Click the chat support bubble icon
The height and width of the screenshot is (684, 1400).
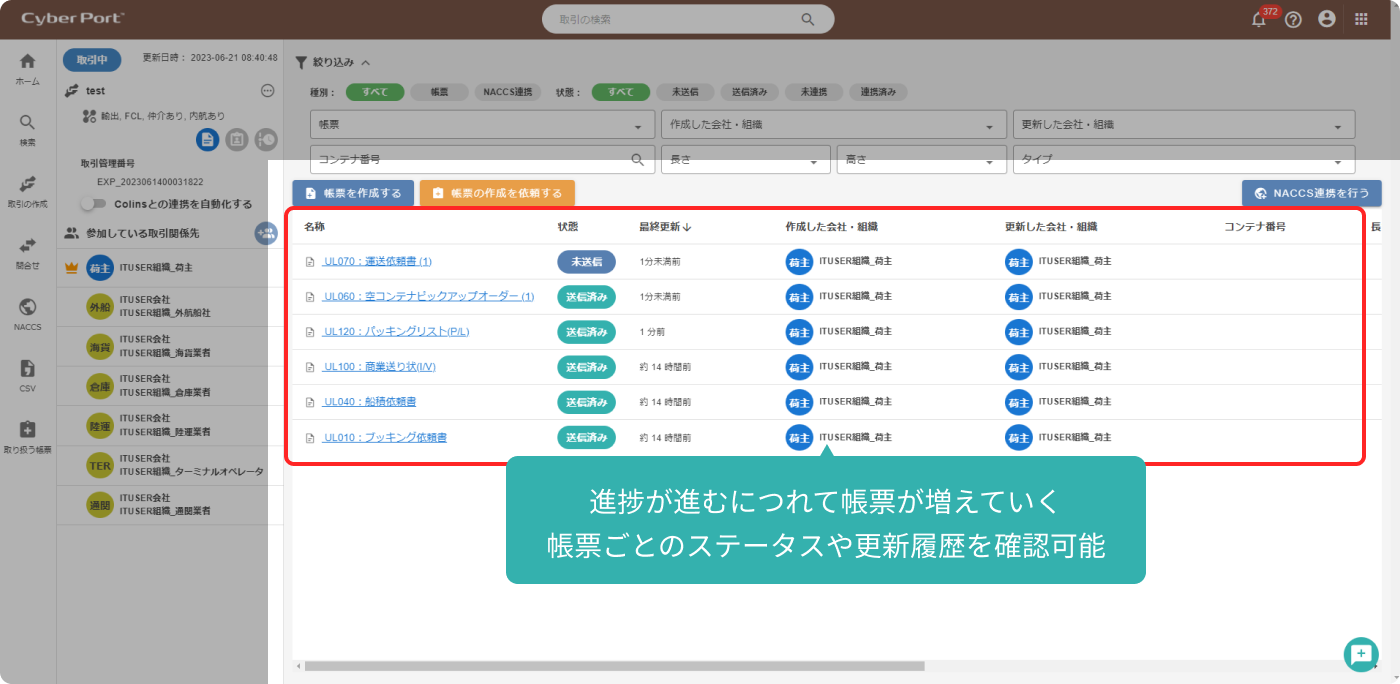pos(1360,654)
